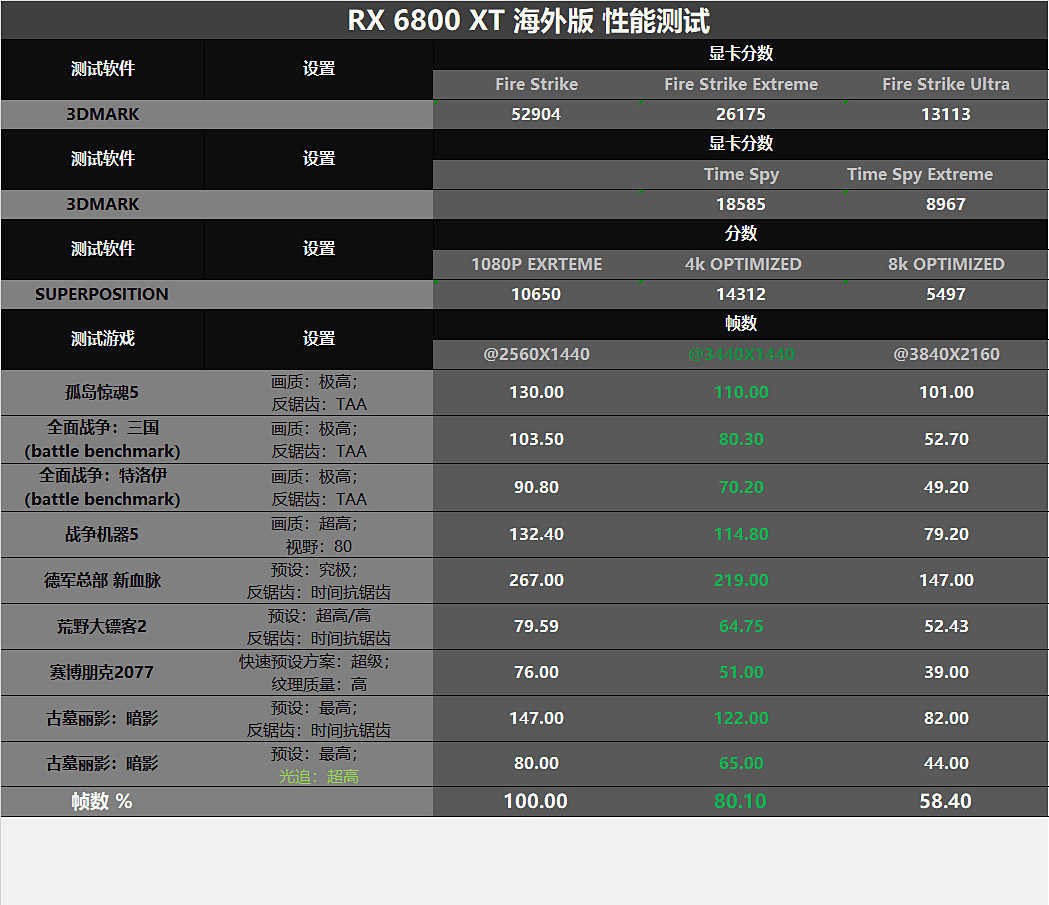Select the 4k OPTIMIZED header cell
Viewport: 1049px width, 905px height.
click(743, 264)
